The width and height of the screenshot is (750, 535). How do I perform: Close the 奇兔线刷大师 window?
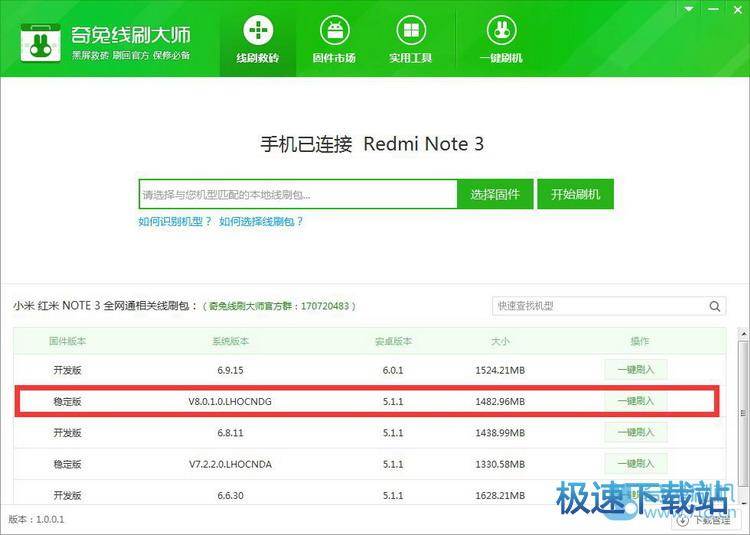[x=736, y=8]
